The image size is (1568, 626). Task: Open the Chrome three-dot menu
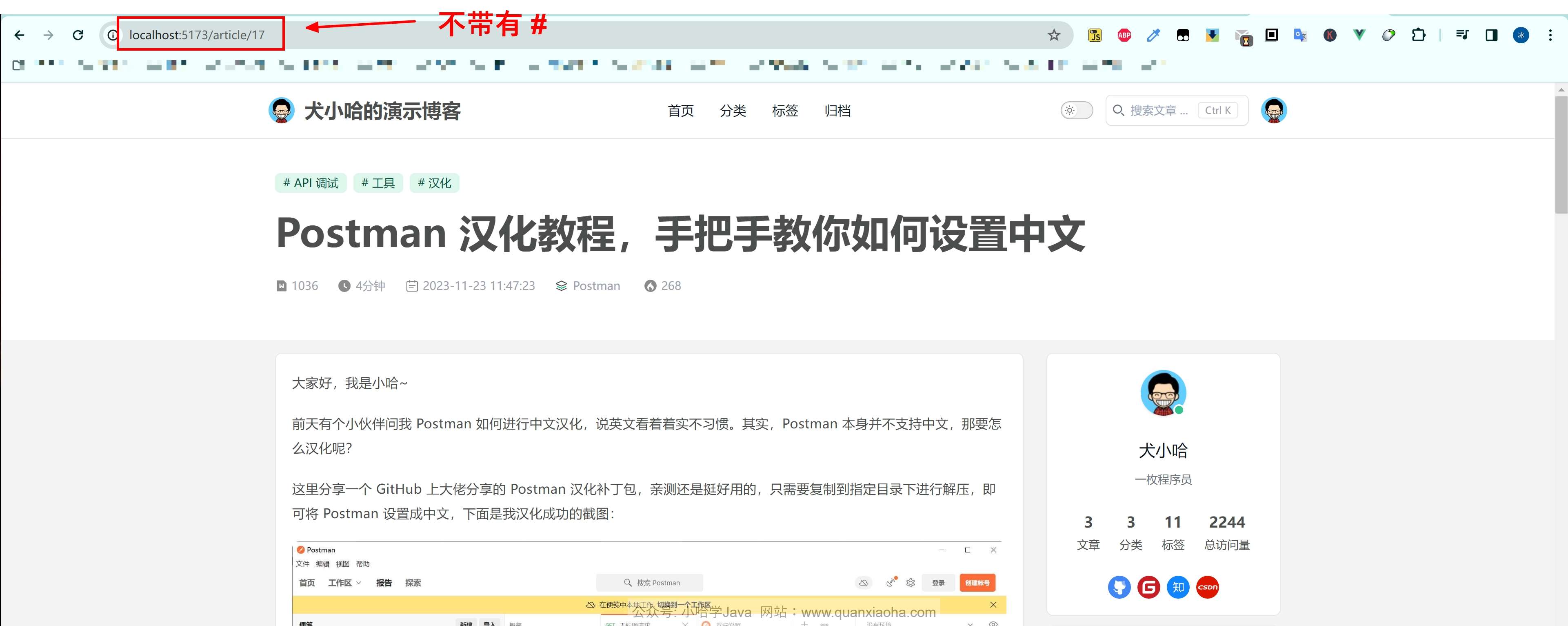pyautogui.click(x=1550, y=35)
